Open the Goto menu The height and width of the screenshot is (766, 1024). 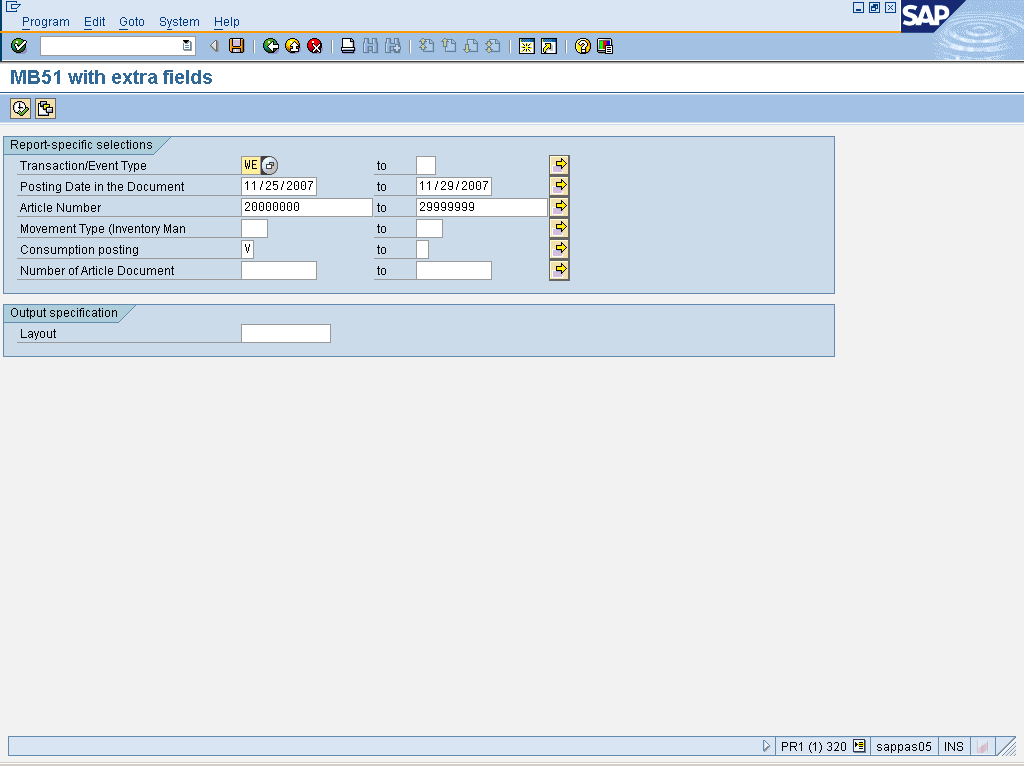pyautogui.click(x=132, y=22)
